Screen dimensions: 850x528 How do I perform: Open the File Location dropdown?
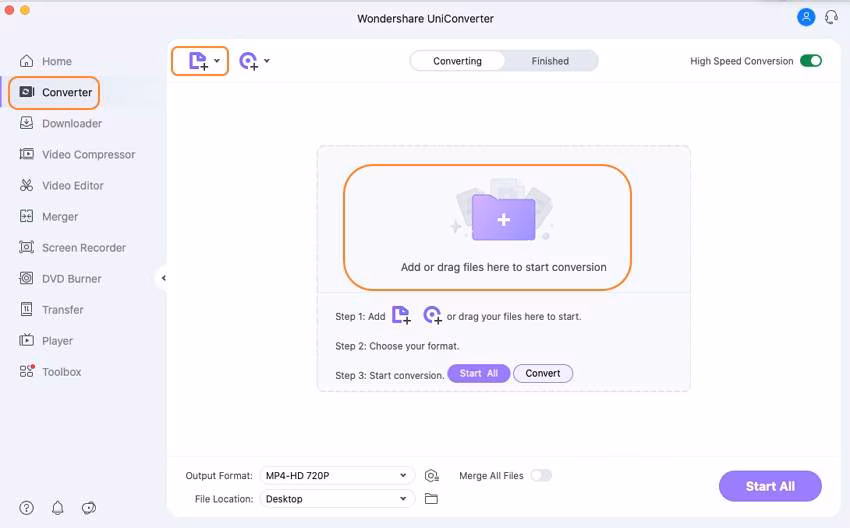coord(337,499)
